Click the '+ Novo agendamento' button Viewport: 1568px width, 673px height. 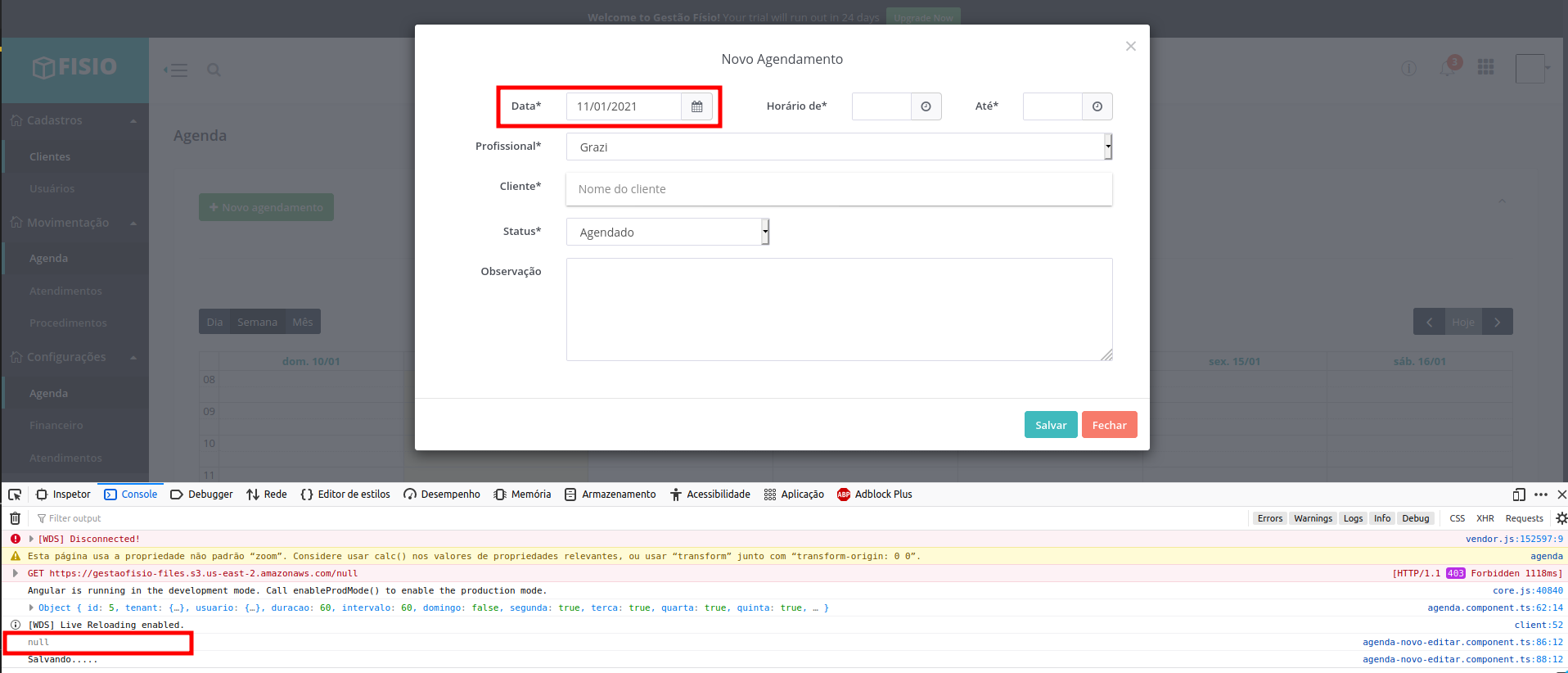[266, 207]
